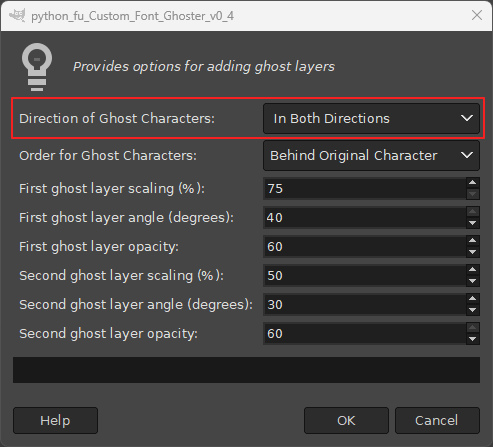Click the Help button

coord(55,420)
